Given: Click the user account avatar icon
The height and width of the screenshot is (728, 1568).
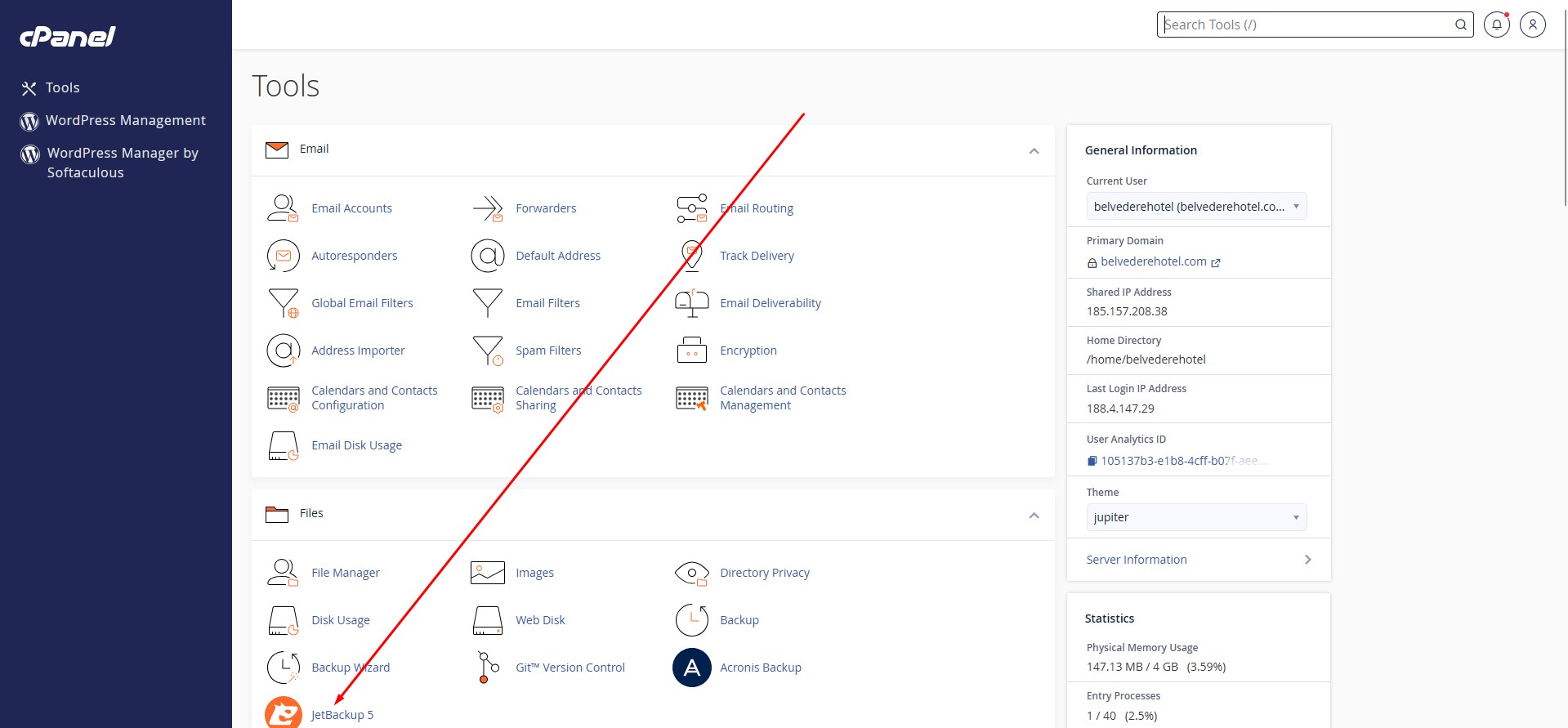Looking at the screenshot, I should coord(1532,25).
